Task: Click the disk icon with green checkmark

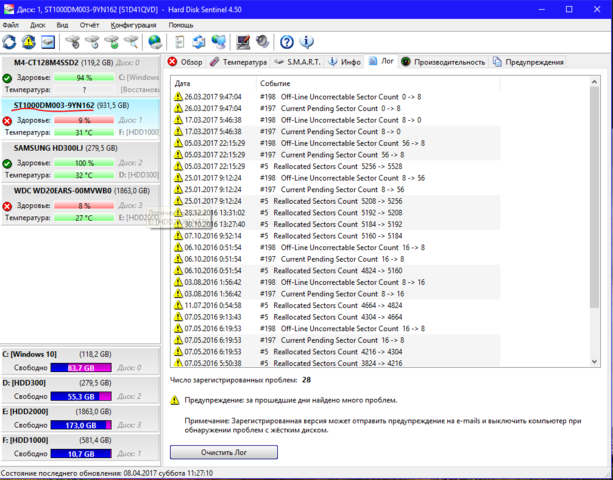Action: (x=112, y=42)
